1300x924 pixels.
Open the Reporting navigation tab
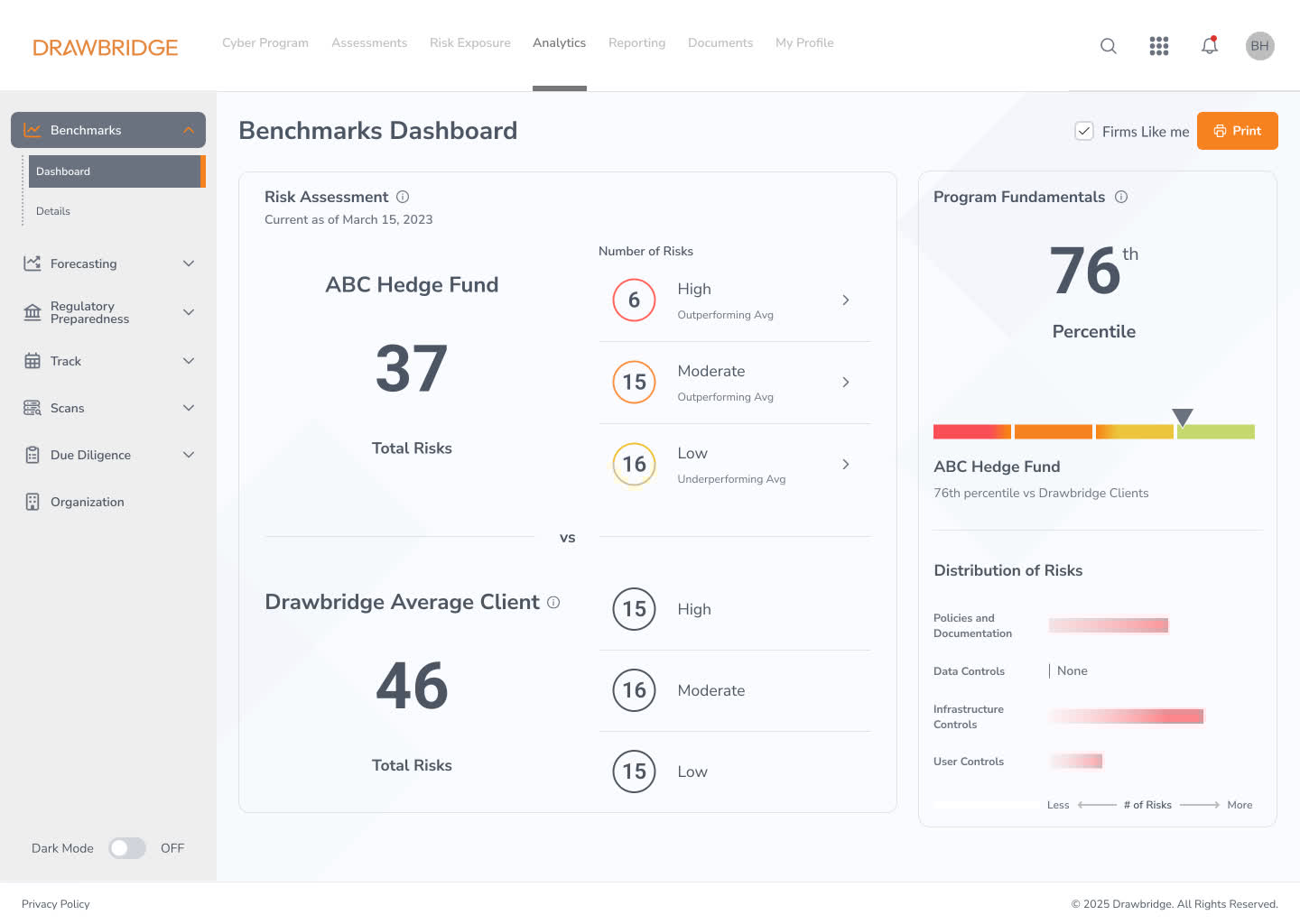636,42
